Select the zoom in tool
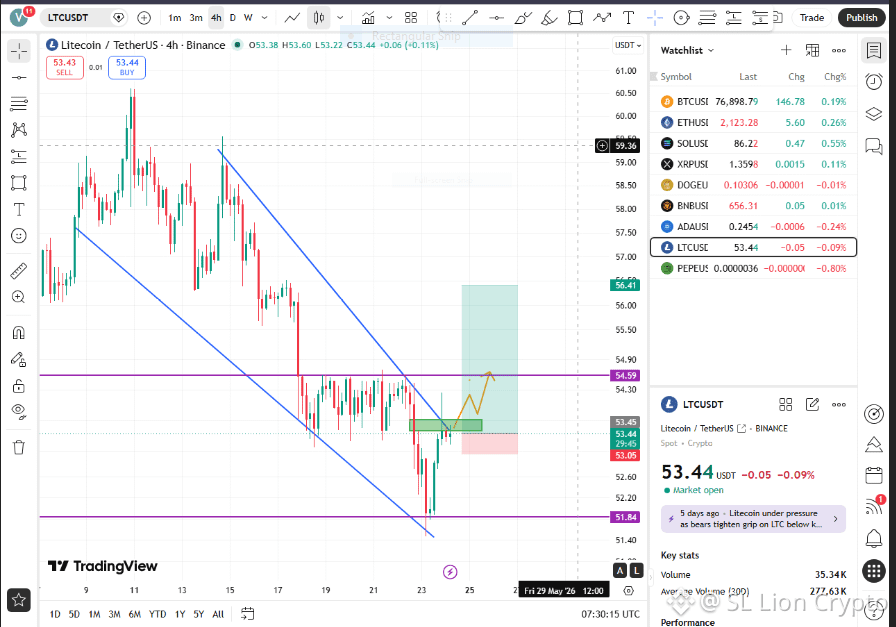Viewport: 896px width, 627px height. [19, 297]
